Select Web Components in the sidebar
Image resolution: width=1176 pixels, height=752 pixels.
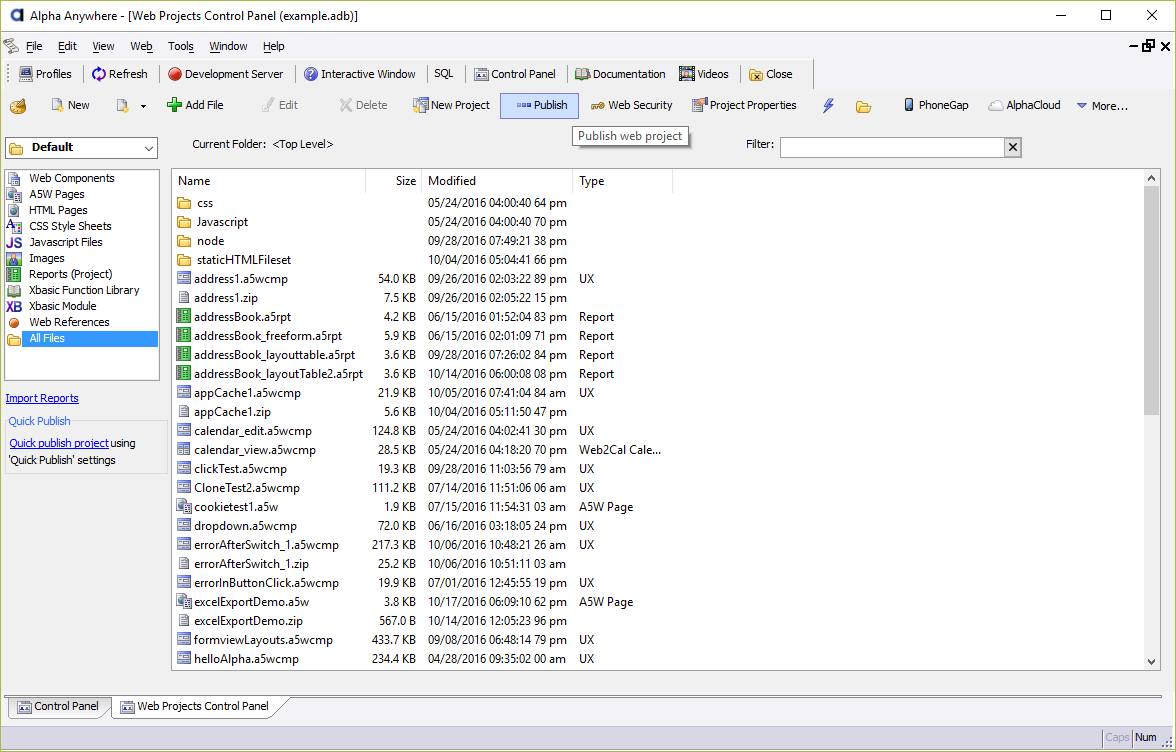tap(71, 178)
